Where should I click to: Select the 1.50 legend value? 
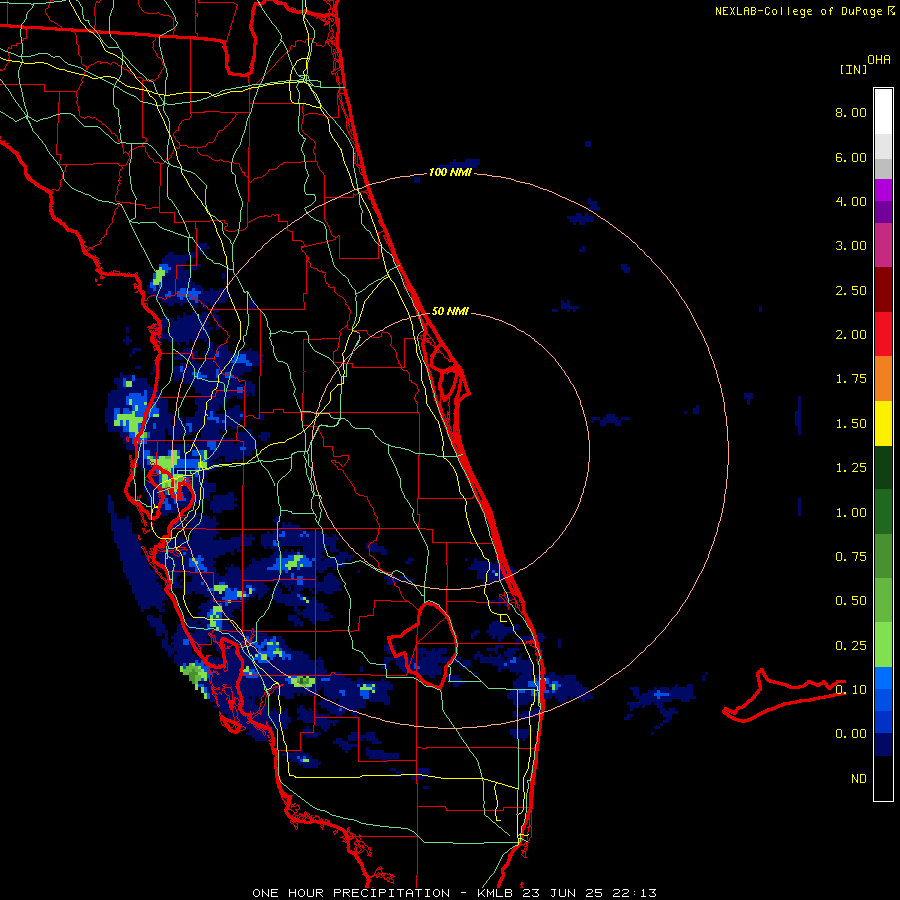pos(851,424)
